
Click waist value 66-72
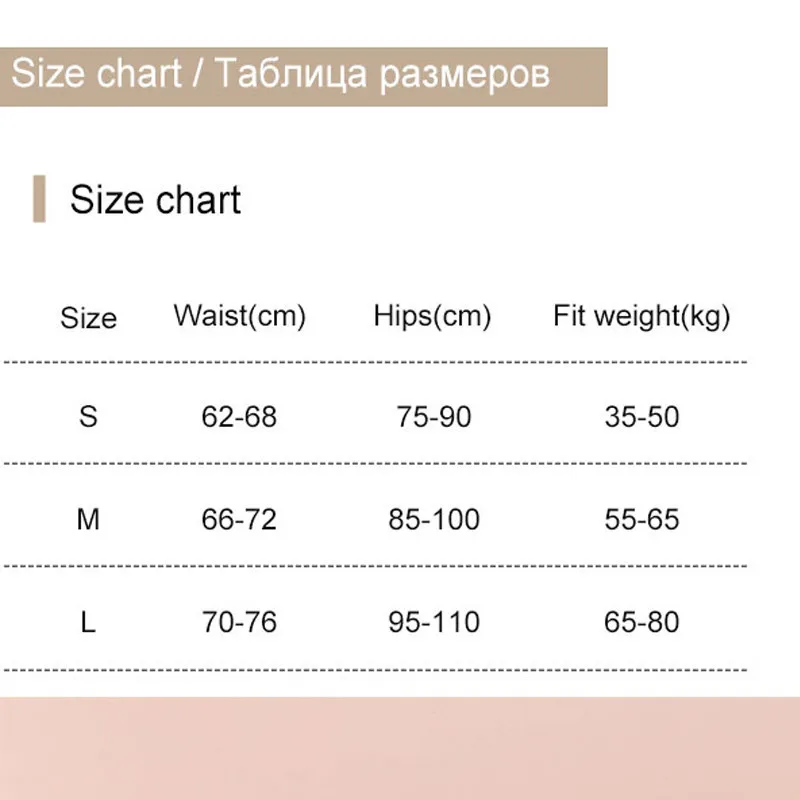coord(239,519)
